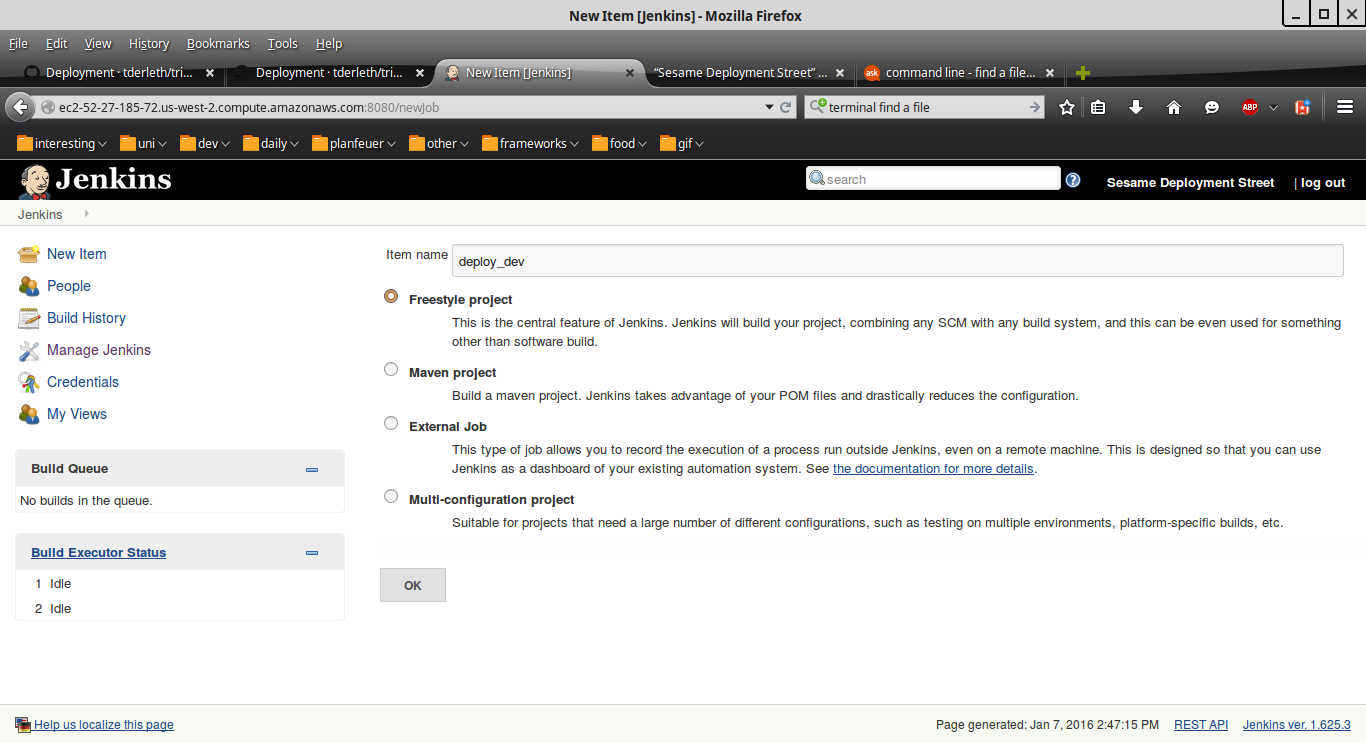1366x743 pixels.
Task: Collapse the Build Executor Status panel
Action: 312,553
